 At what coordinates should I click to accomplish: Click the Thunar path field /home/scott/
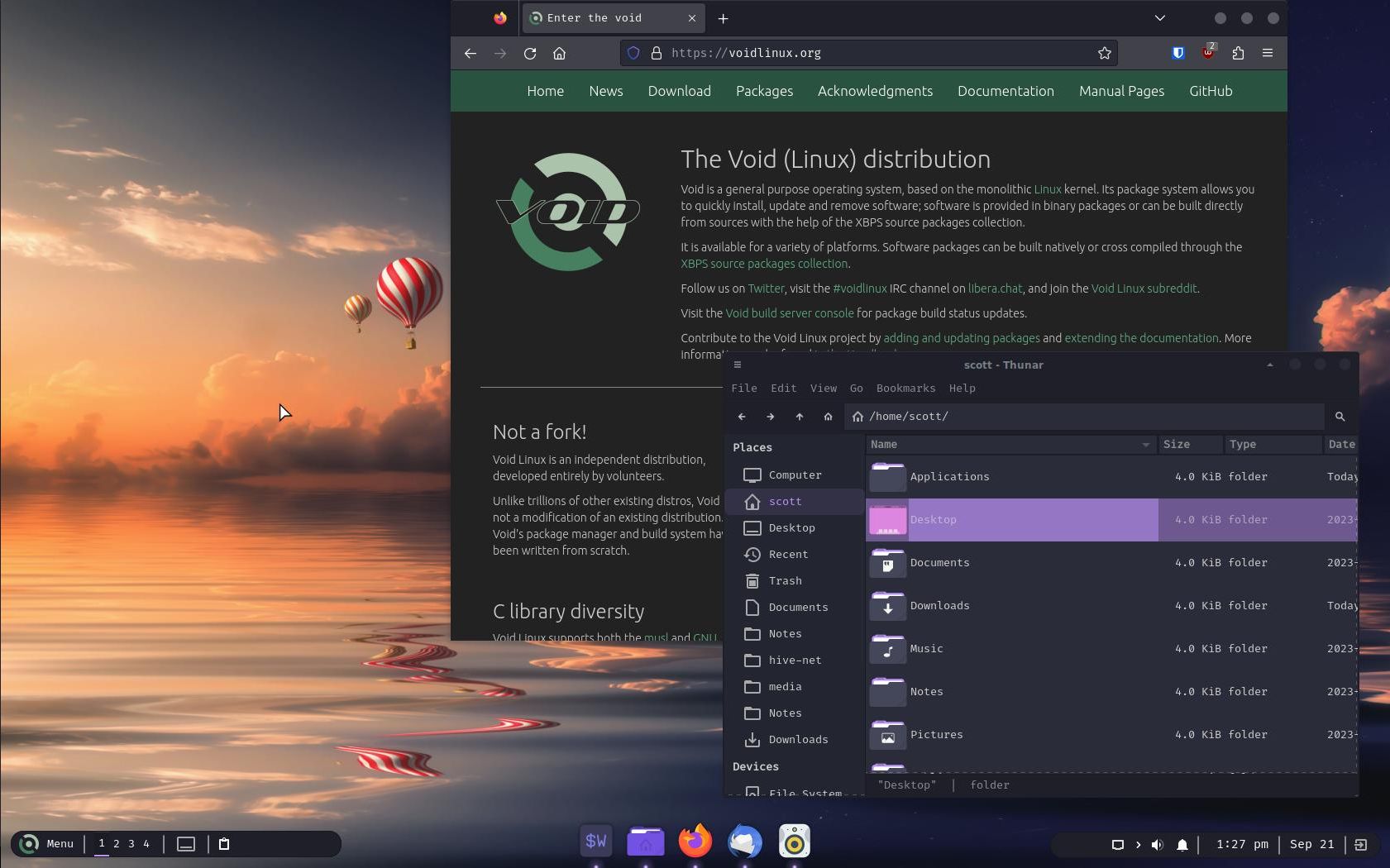click(x=1084, y=417)
